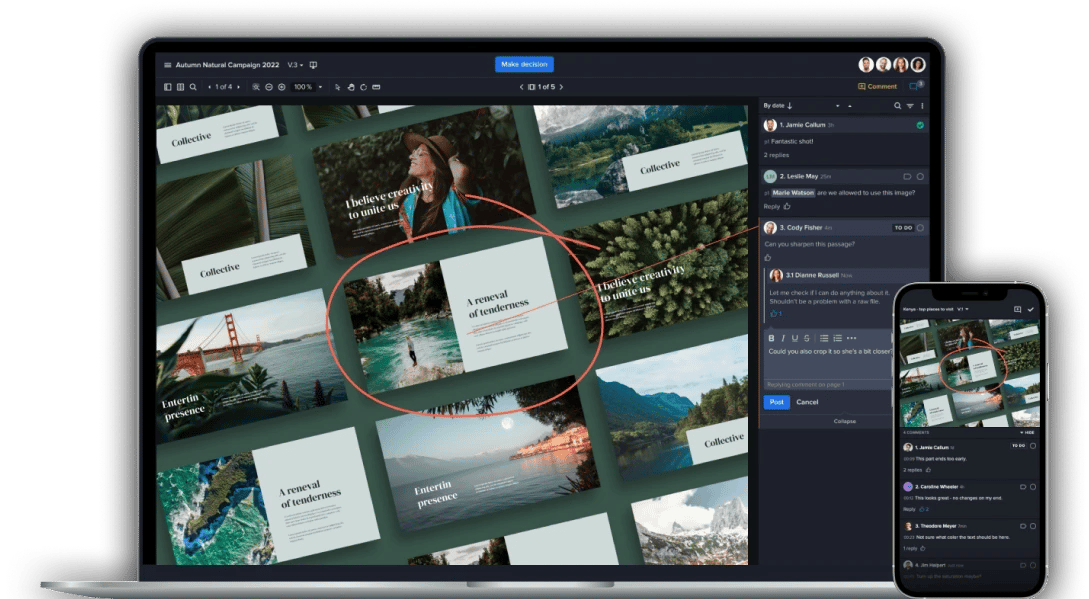
Task: Post the reply with the Post button
Action: click(776, 402)
